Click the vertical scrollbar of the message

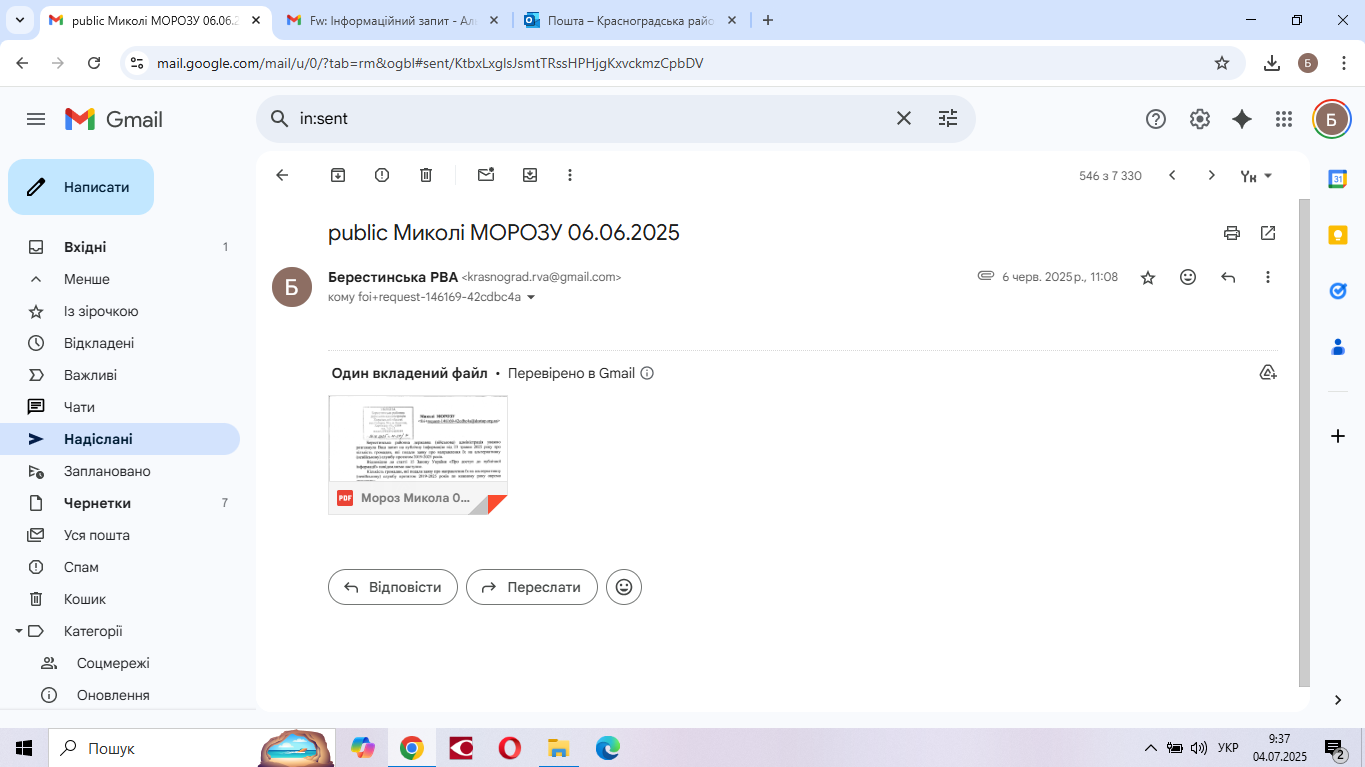coord(1303,440)
